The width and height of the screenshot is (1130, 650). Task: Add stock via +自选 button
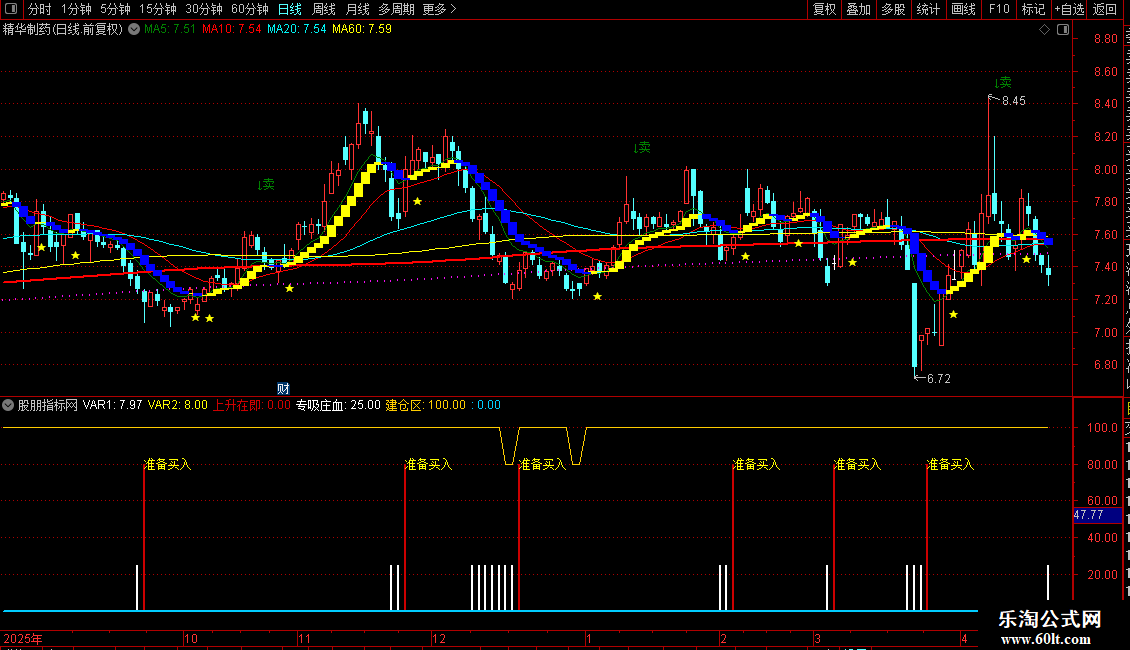point(1069,9)
